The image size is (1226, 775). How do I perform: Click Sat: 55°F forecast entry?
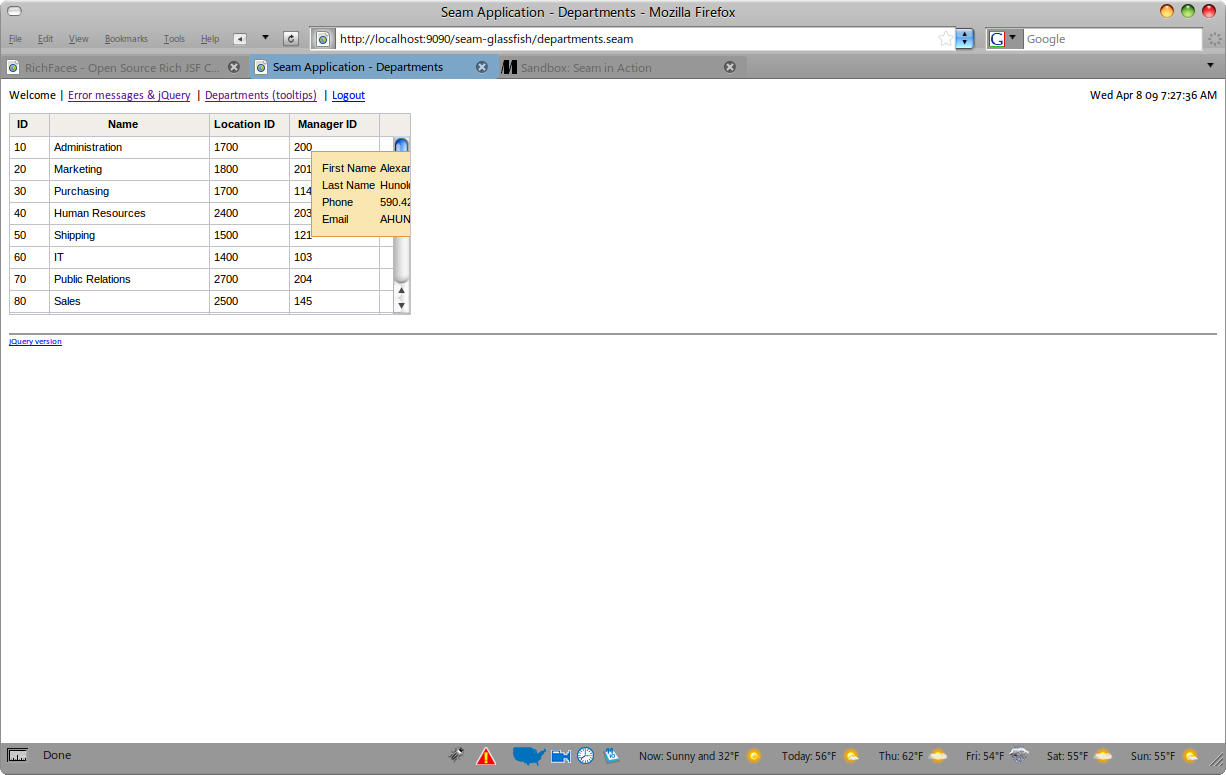[1067, 756]
